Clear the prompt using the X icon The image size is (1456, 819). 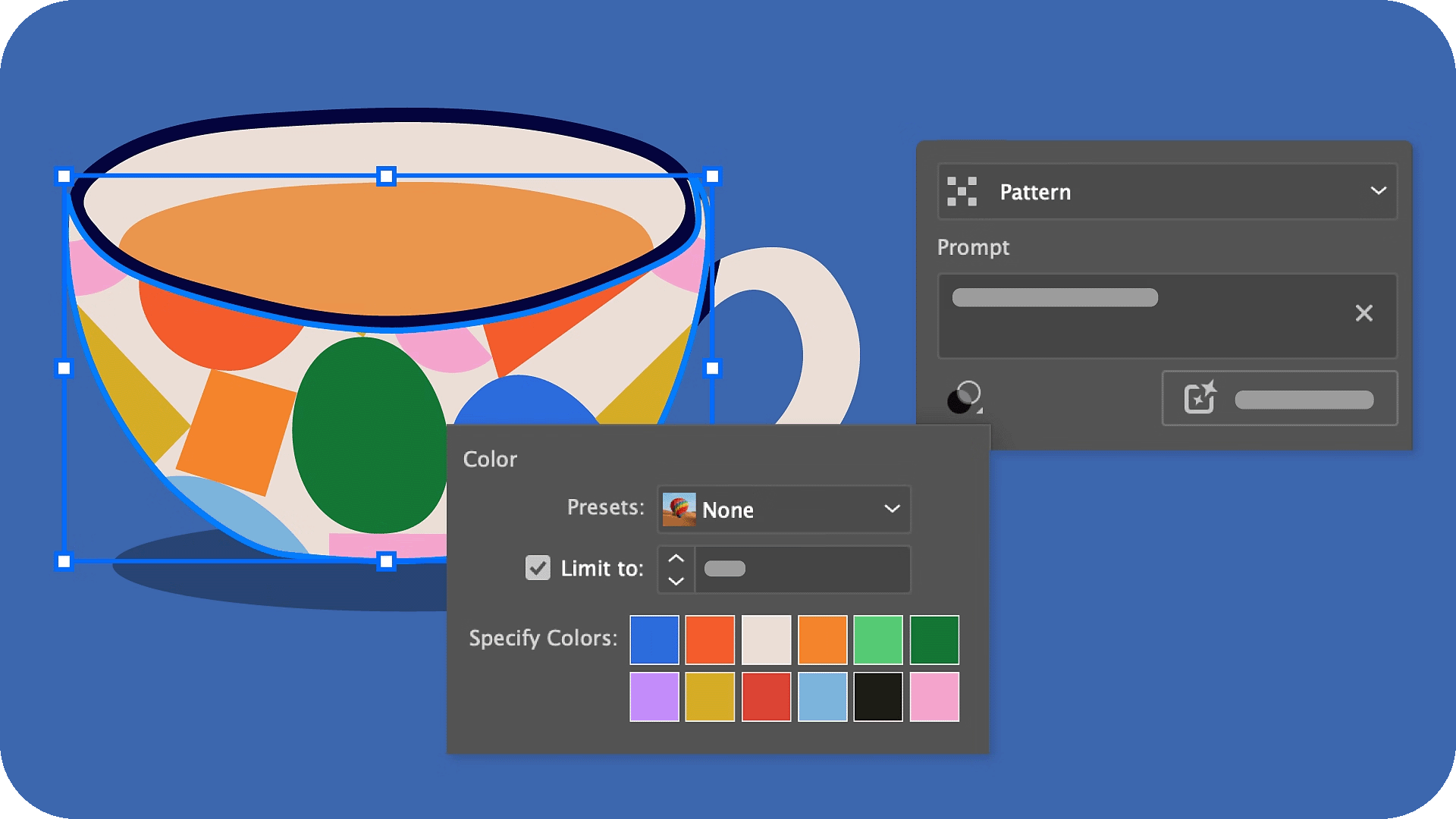[1364, 313]
